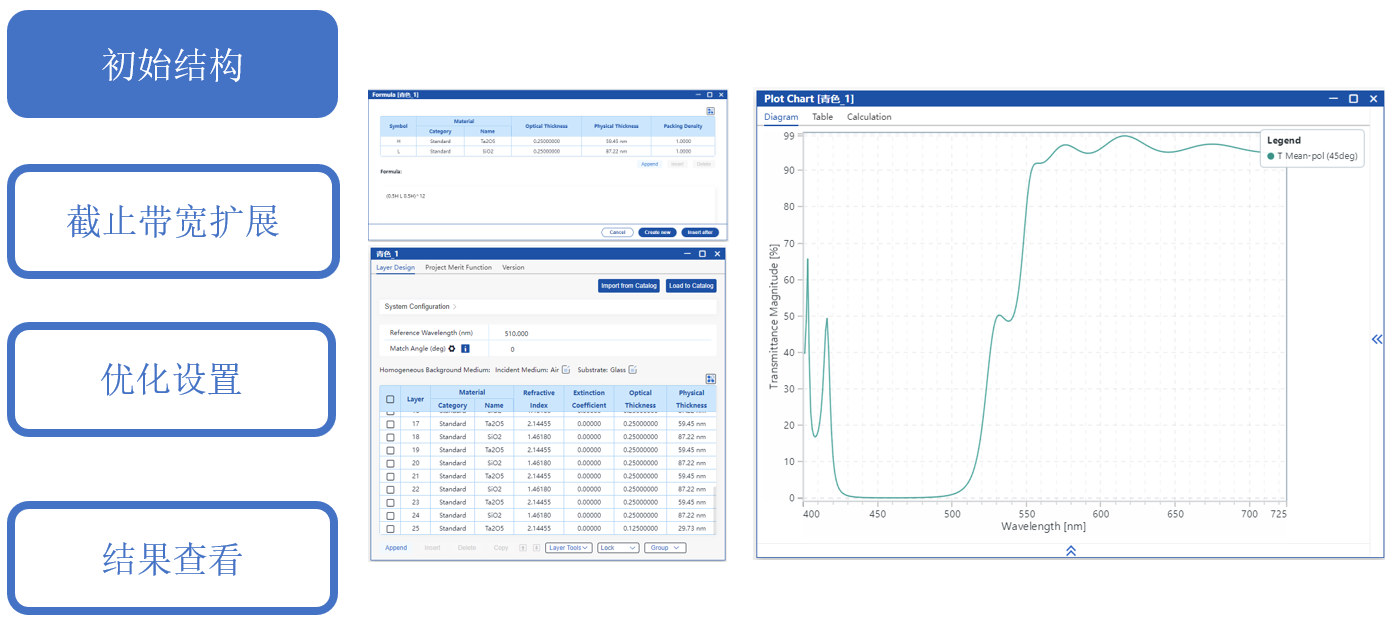Click the Match Angle info icon
The image size is (1398, 625).
click(465, 349)
